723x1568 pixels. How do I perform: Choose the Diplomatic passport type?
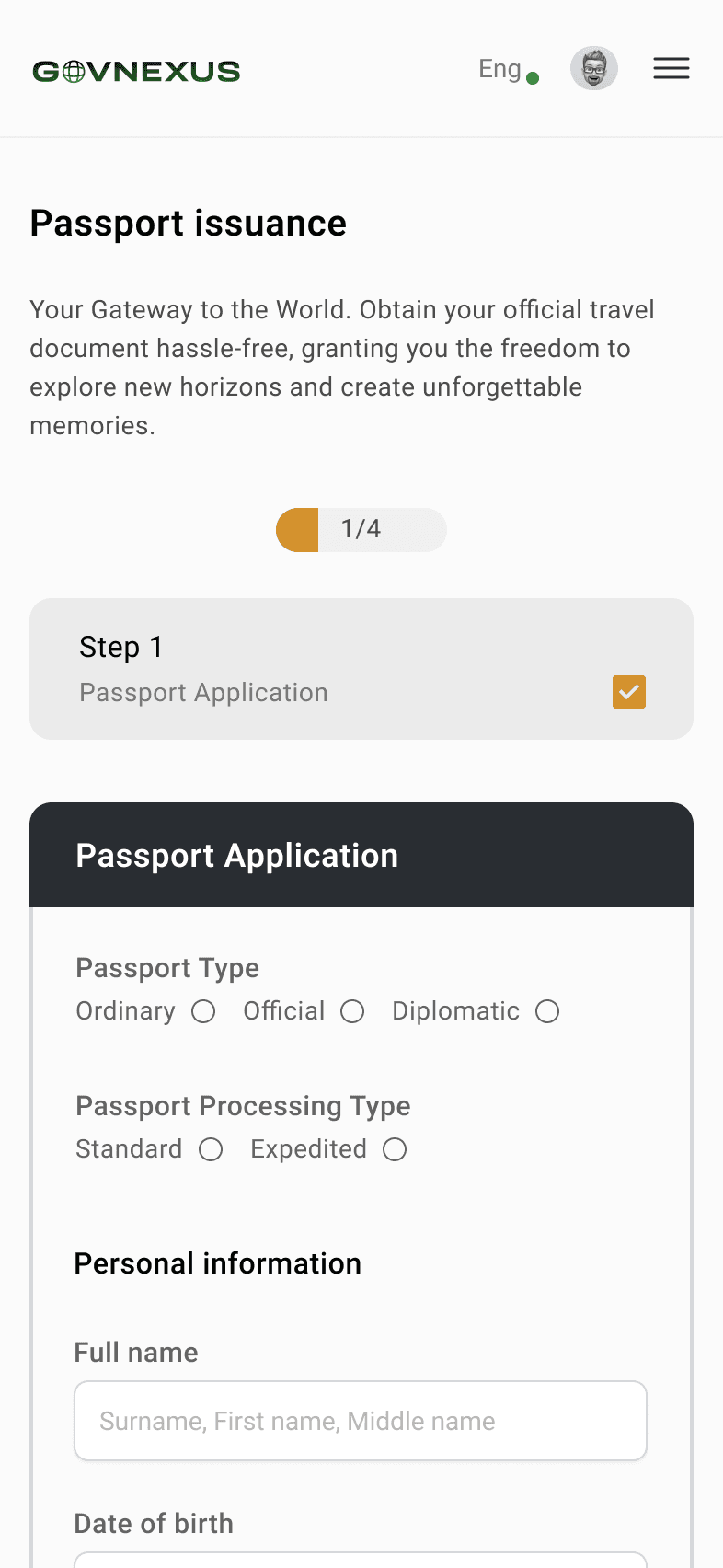pyautogui.click(x=547, y=1012)
